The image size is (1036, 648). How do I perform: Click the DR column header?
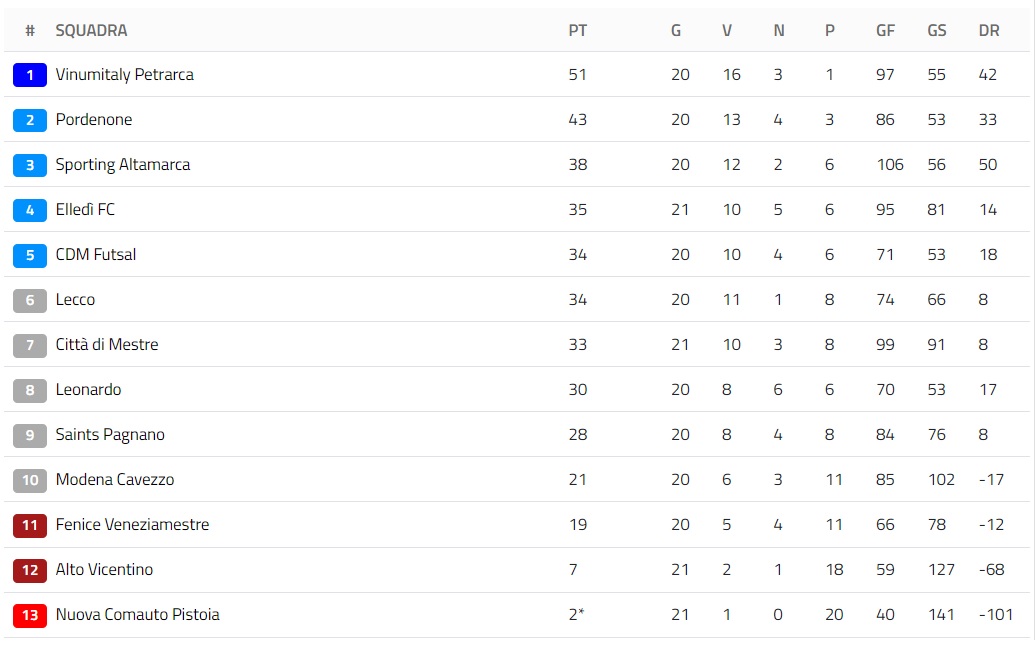(x=989, y=30)
